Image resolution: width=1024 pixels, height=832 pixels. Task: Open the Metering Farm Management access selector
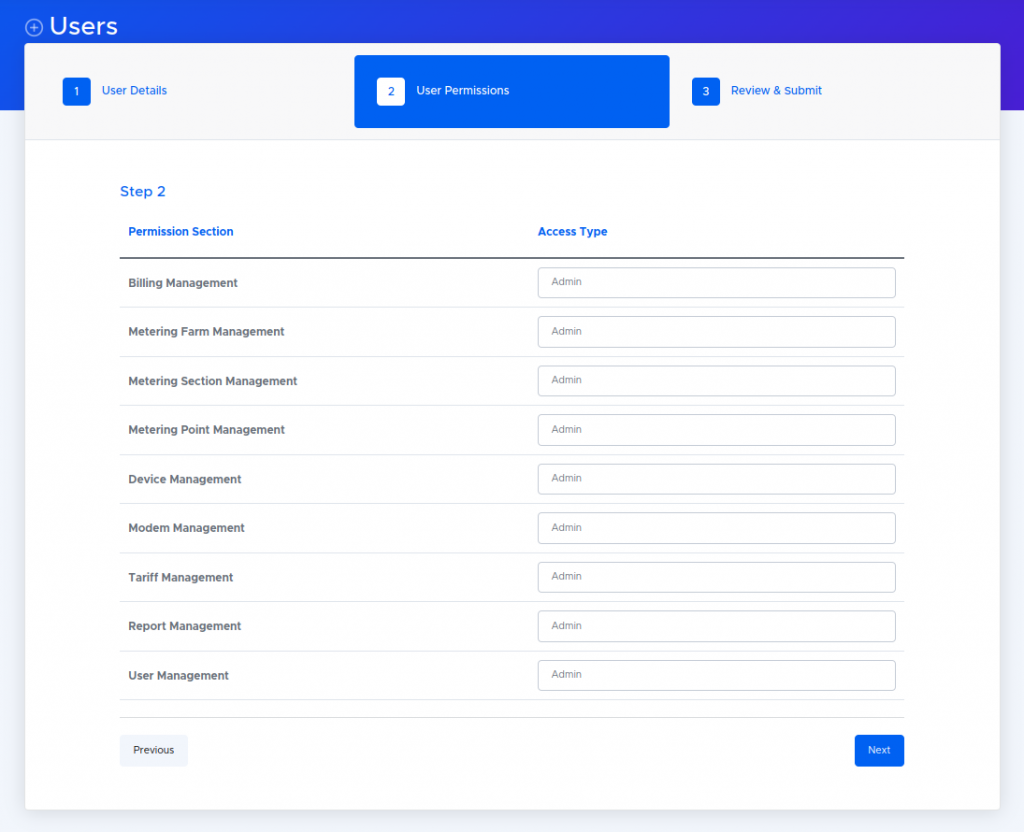[716, 331]
